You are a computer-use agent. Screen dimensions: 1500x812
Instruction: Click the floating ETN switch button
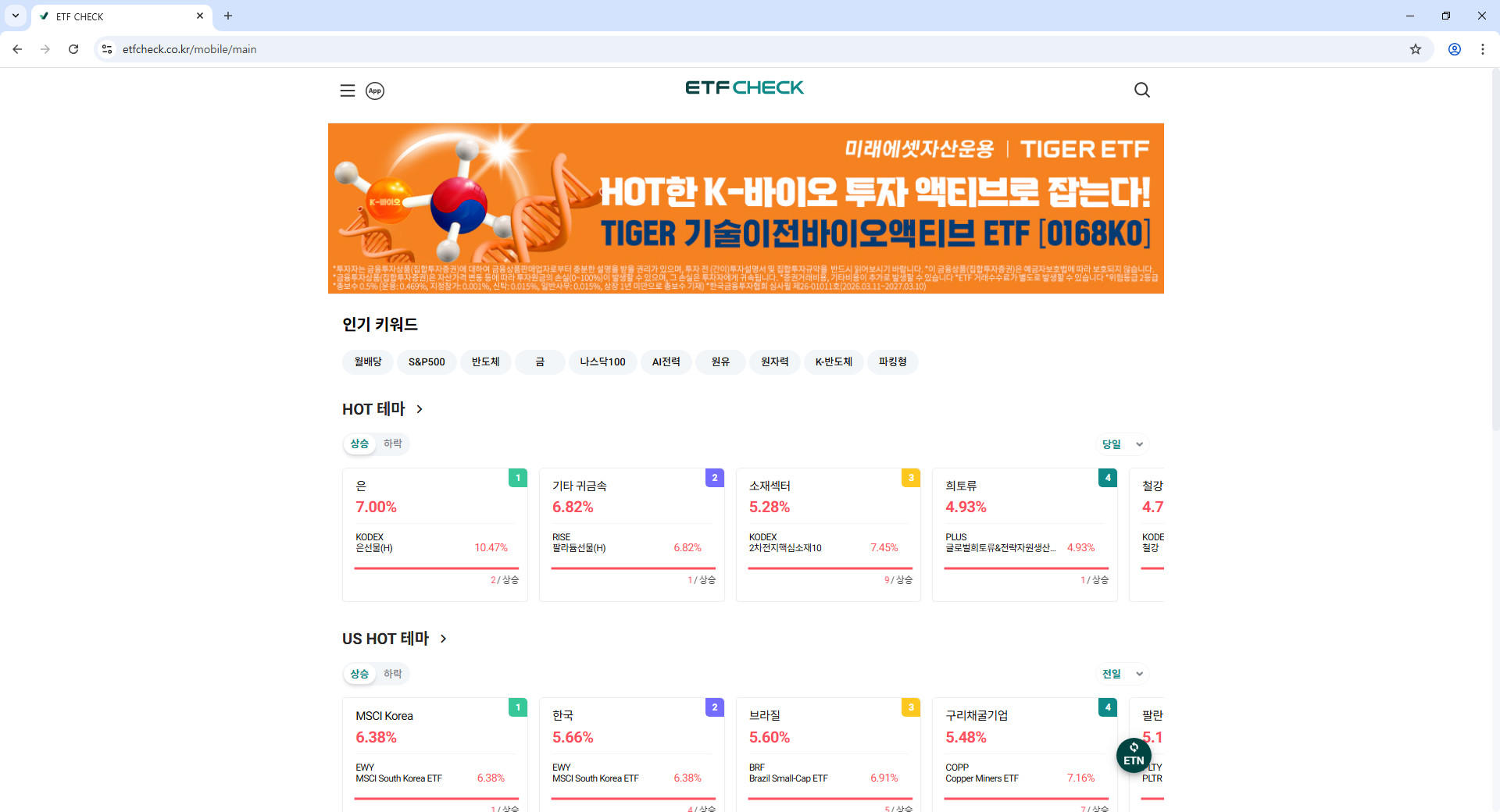coord(1134,755)
